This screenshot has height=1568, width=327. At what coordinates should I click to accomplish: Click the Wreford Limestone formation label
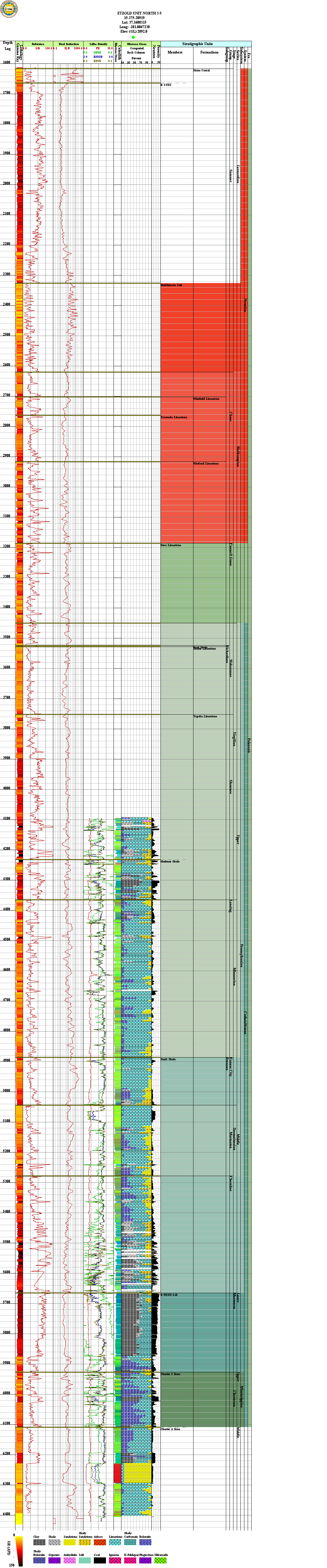(206, 463)
